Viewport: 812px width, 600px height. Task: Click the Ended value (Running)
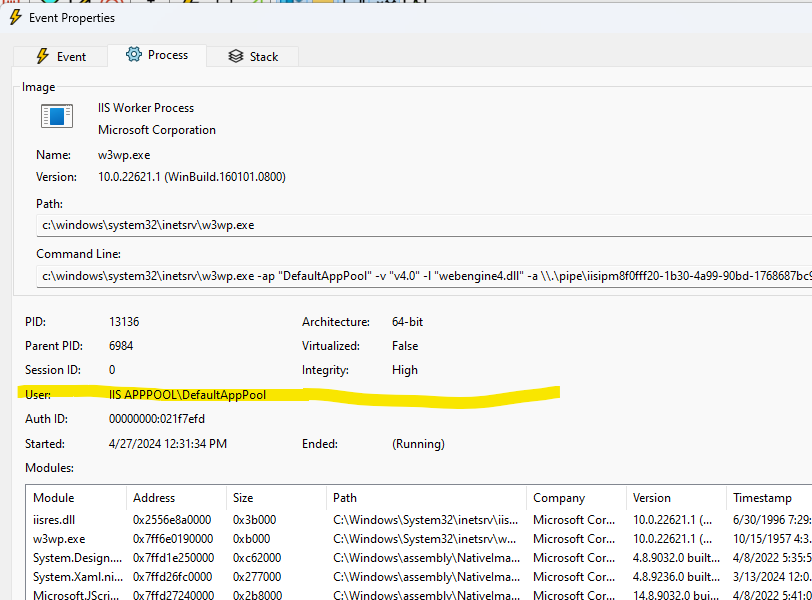pos(418,444)
